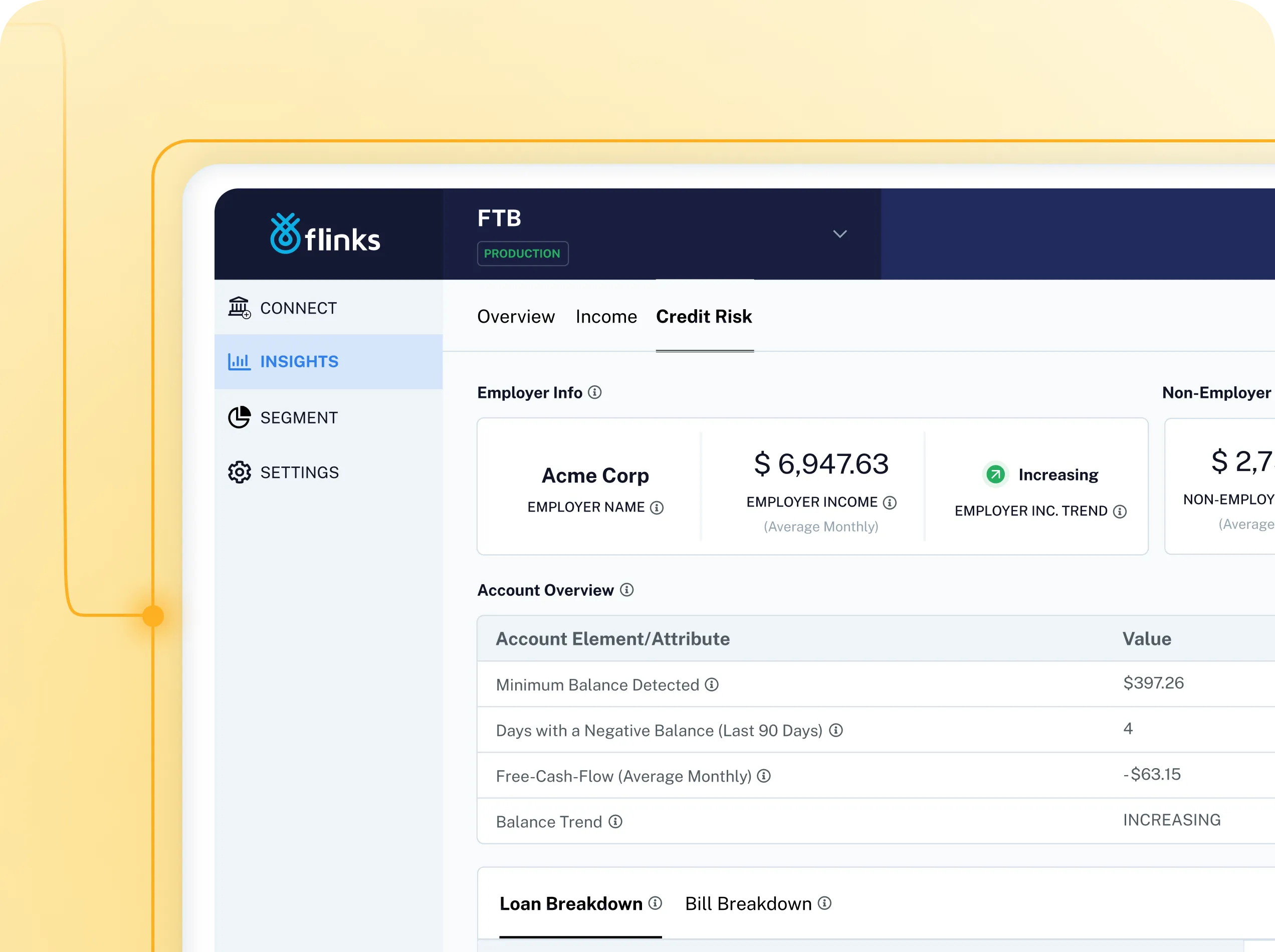Switch to the Overview tab
Viewport: 1275px width, 952px height.
click(515, 316)
